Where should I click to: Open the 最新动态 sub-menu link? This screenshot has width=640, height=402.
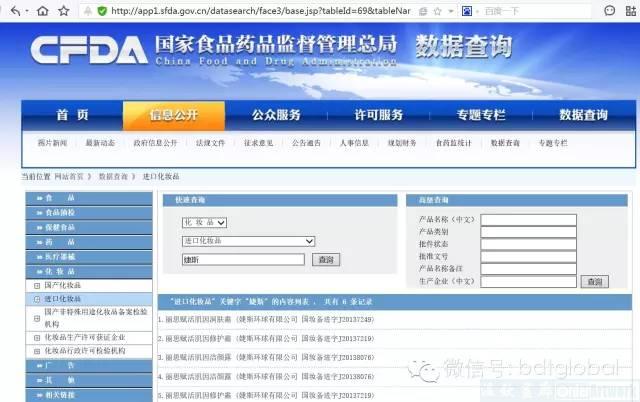100,143
